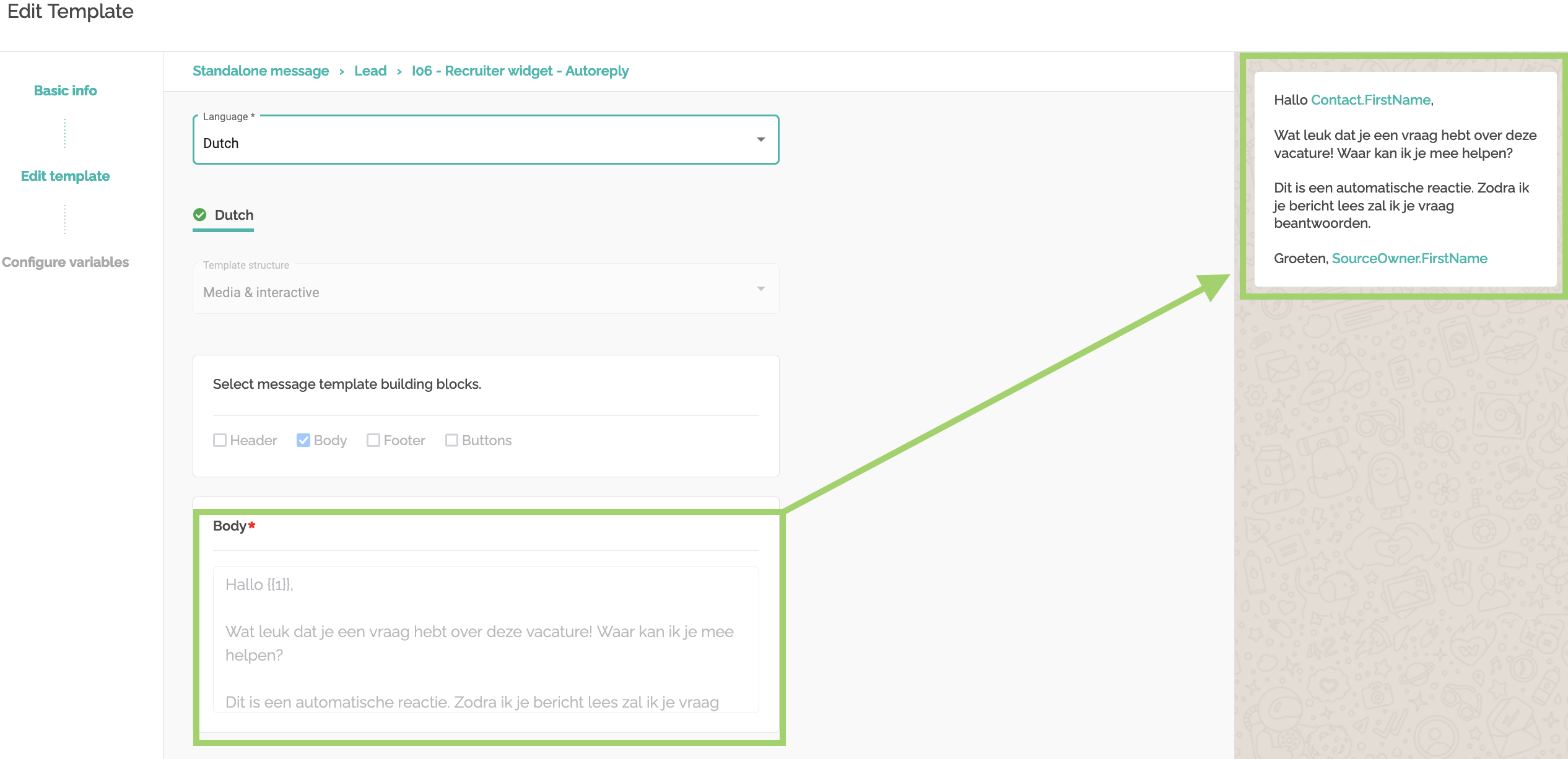Go to Basic info step
The height and width of the screenshot is (759, 1568).
click(x=66, y=90)
